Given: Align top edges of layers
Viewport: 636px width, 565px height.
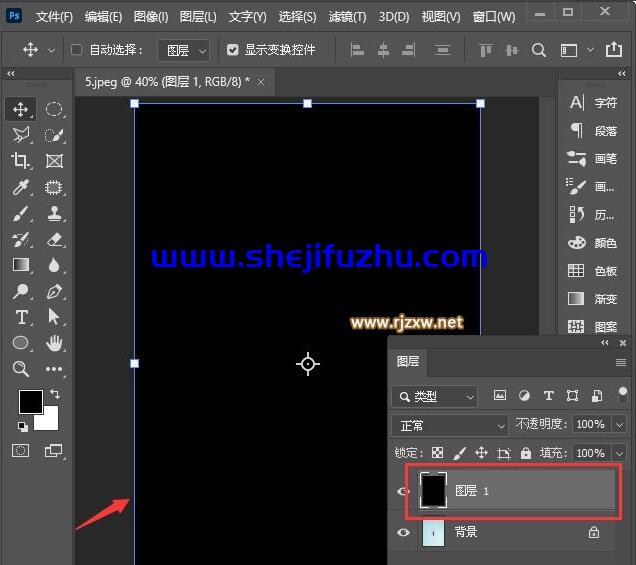Looking at the screenshot, I should point(486,50).
